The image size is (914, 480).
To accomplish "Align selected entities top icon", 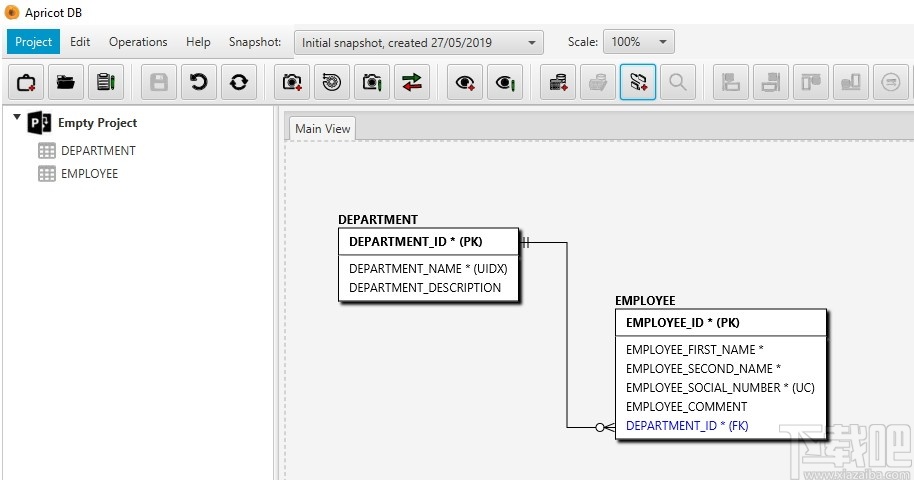I will coord(810,82).
